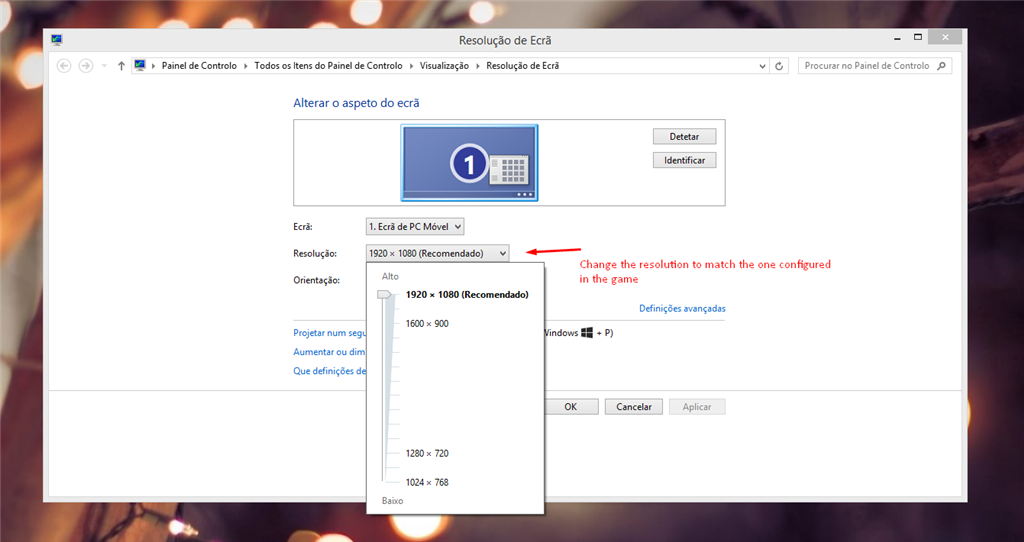Click the Aplicar button
This screenshot has width=1024, height=542.
coord(697,407)
